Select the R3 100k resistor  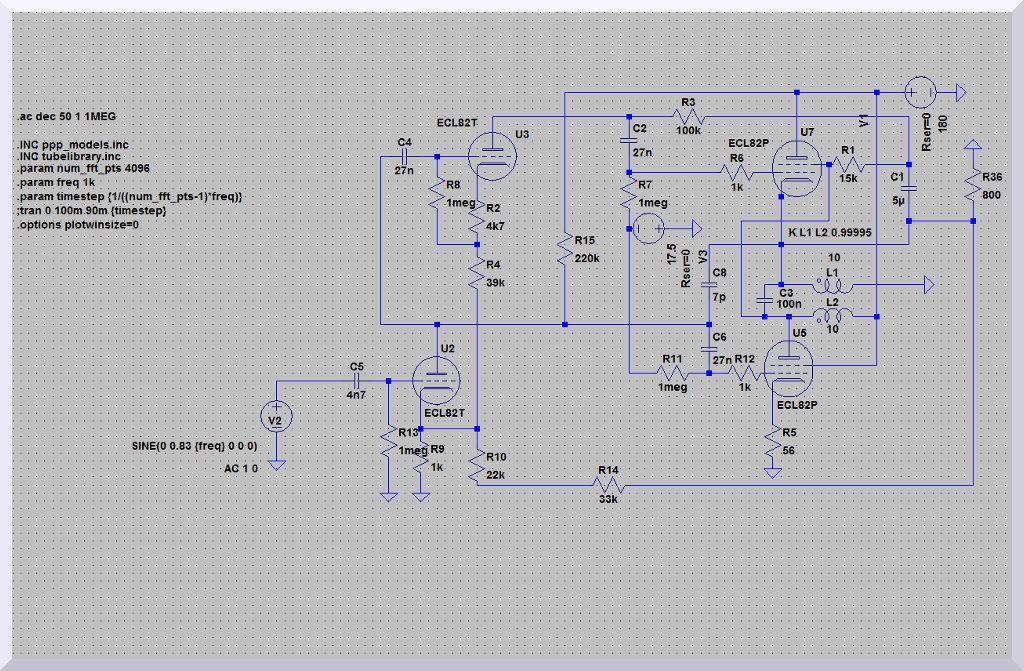tap(688, 117)
